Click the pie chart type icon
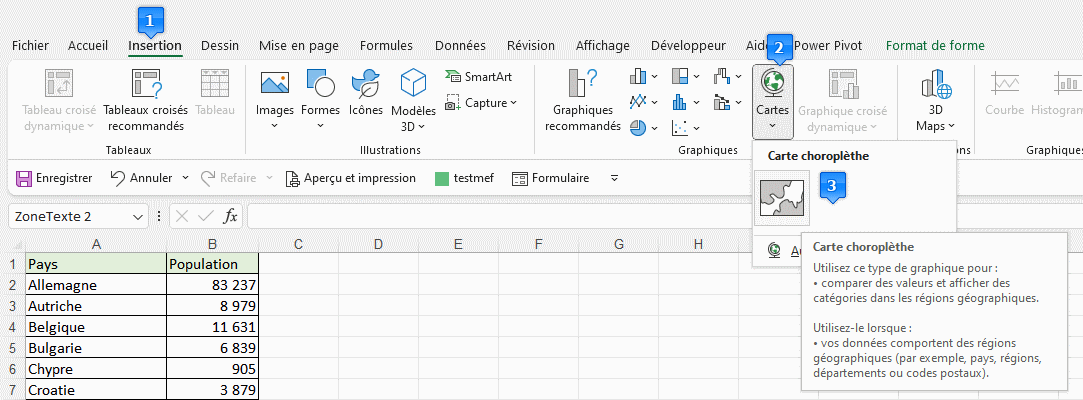1083x400 pixels. (x=639, y=127)
